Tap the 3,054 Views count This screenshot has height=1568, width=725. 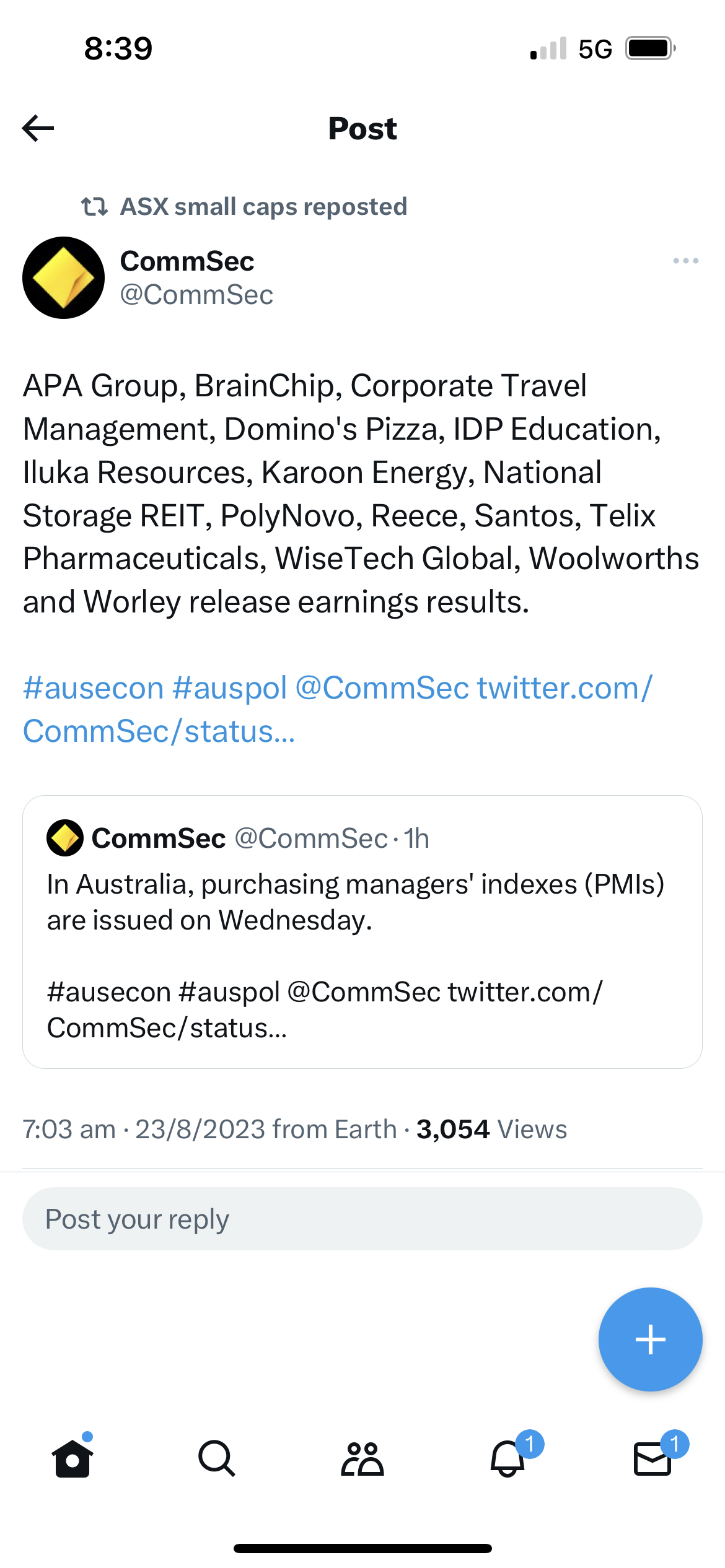point(491,1129)
